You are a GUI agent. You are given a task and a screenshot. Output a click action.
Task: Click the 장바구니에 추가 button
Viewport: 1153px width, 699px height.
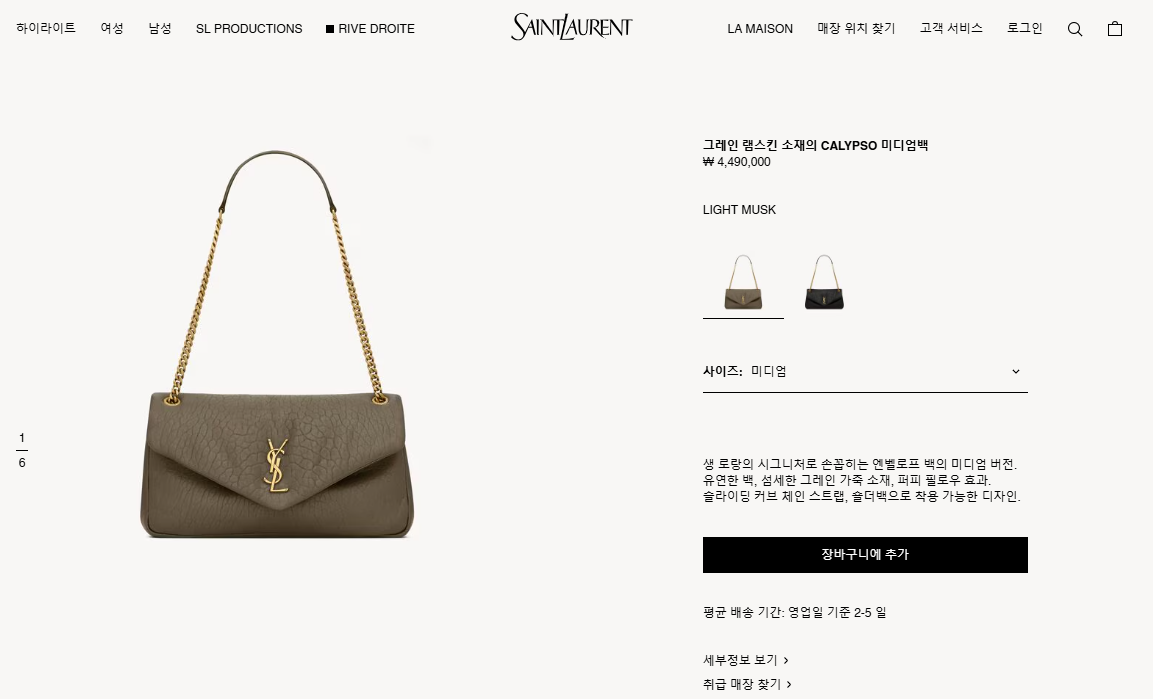[865, 555]
